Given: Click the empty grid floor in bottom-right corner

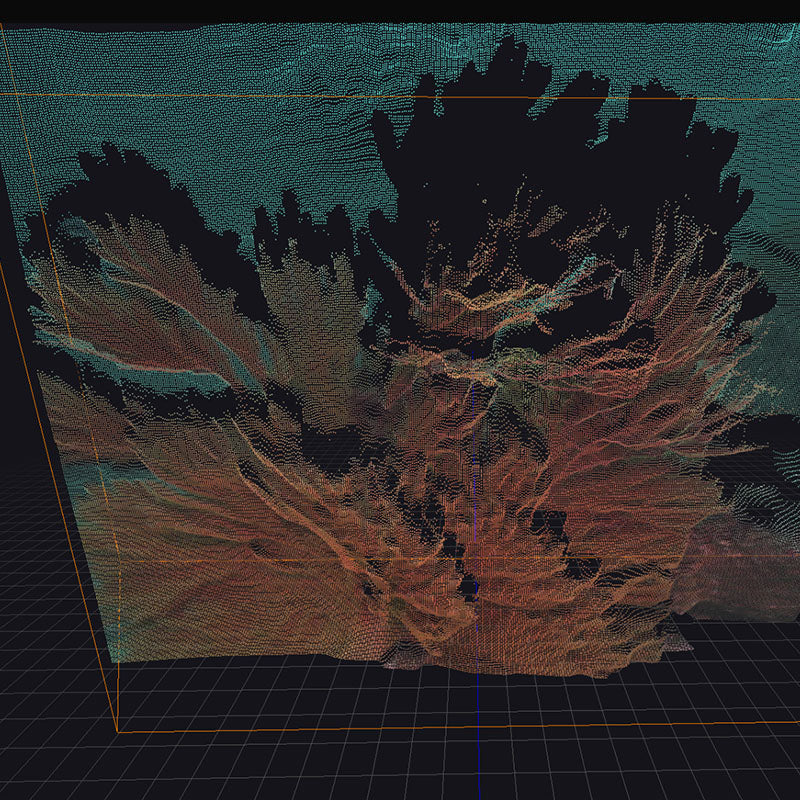Looking at the screenshot, I should [720, 760].
